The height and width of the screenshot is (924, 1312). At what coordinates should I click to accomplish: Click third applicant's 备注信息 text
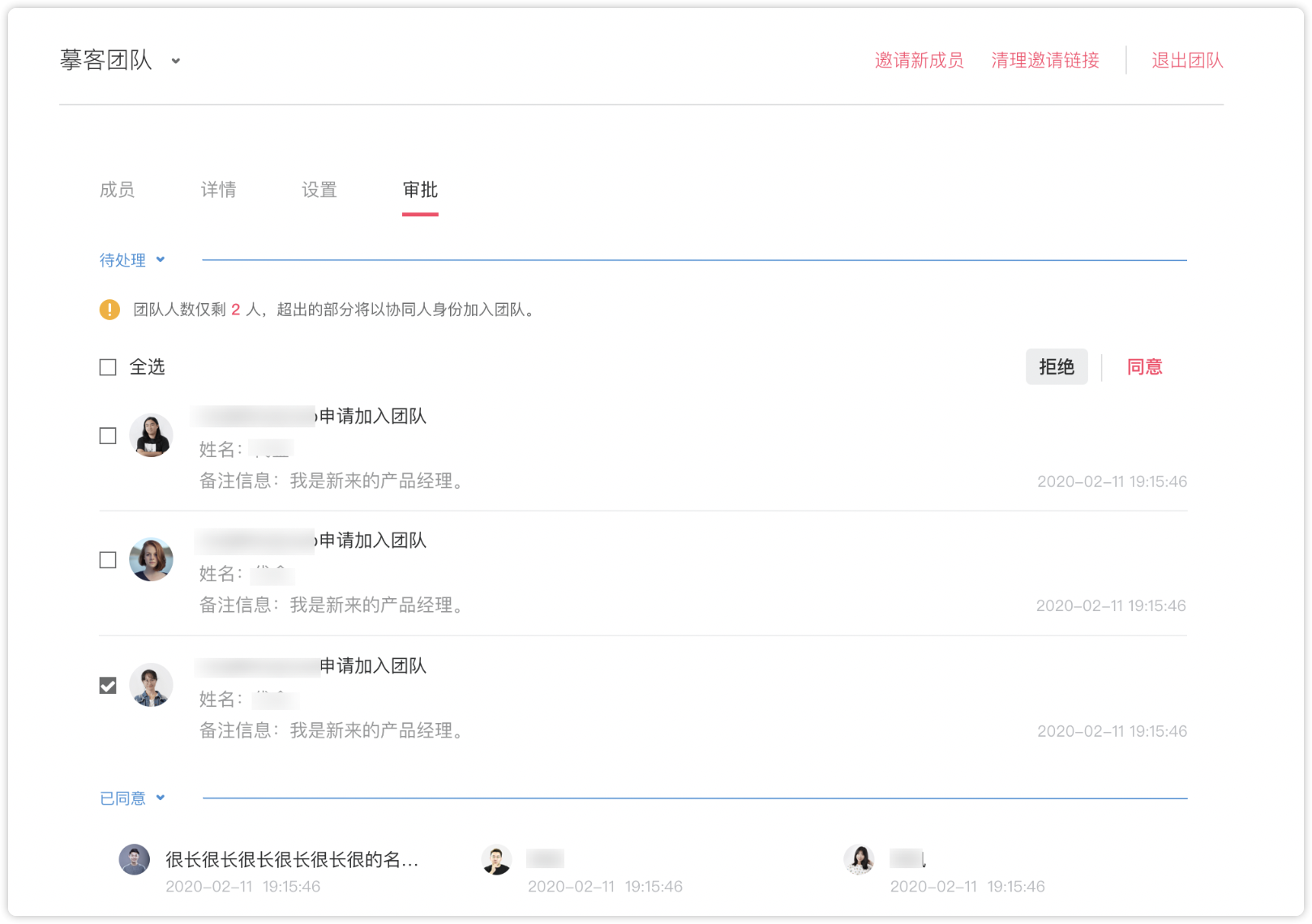pyautogui.click(x=332, y=731)
